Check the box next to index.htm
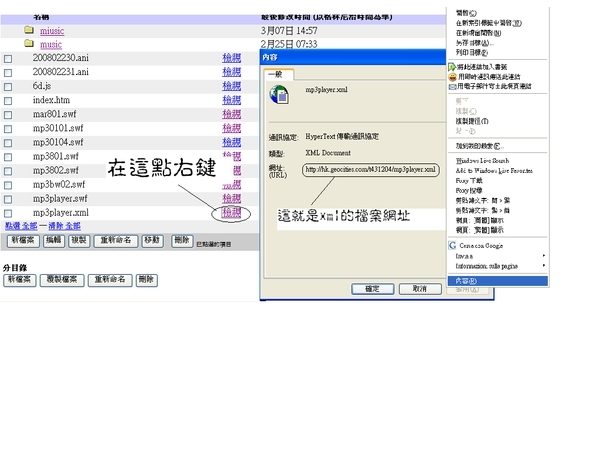This screenshot has width=600, height=450. click(x=8, y=101)
